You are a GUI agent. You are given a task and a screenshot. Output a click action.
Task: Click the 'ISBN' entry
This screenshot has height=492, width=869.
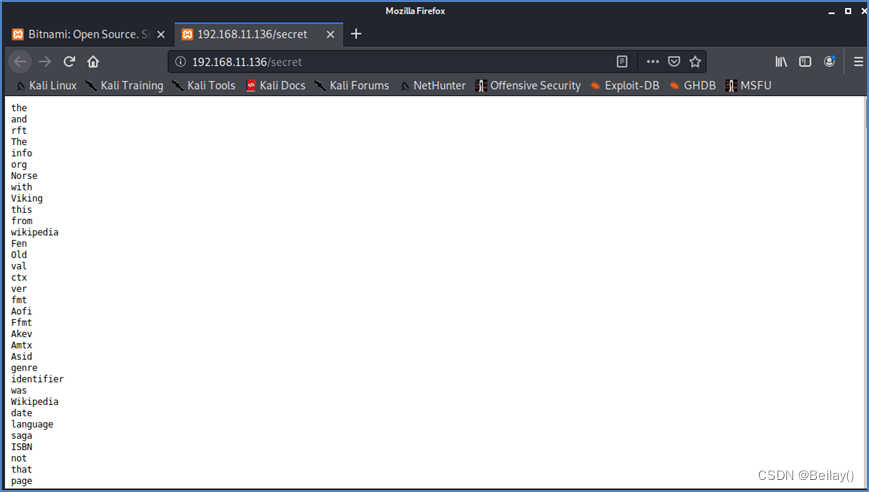(x=22, y=447)
